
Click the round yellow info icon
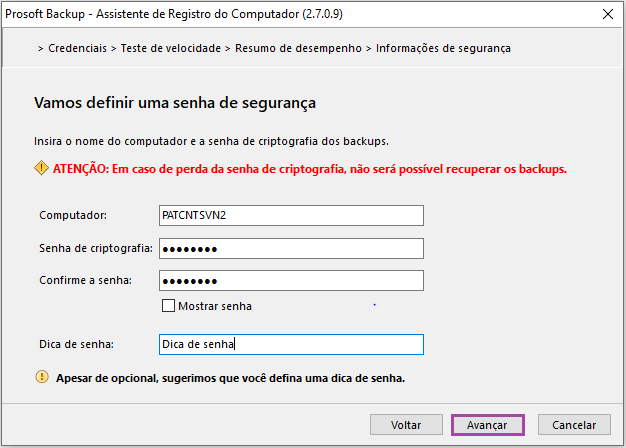(42, 377)
